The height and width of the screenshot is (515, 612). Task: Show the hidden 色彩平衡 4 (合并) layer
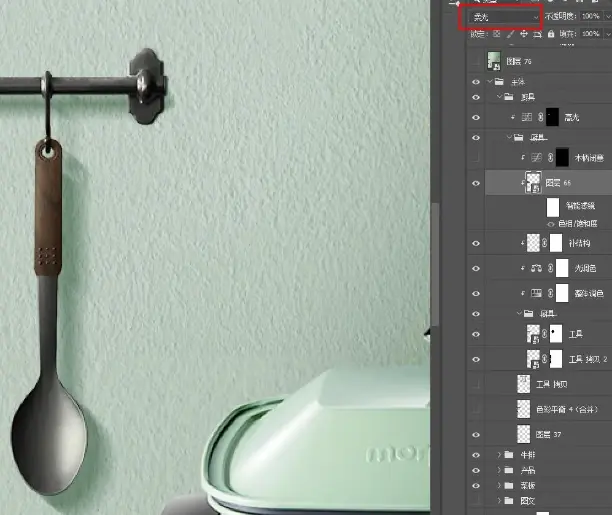point(476,409)
